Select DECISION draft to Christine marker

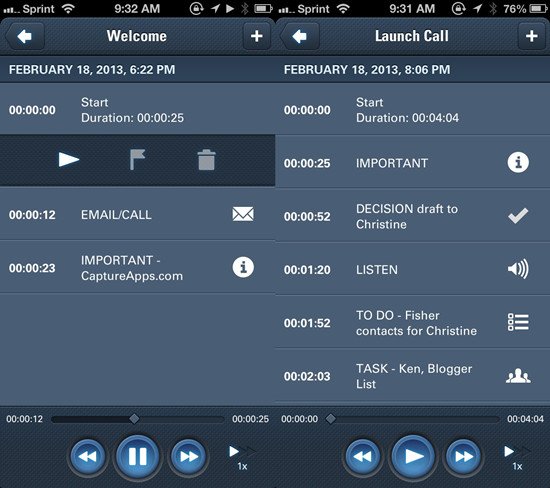click(412, 216)
